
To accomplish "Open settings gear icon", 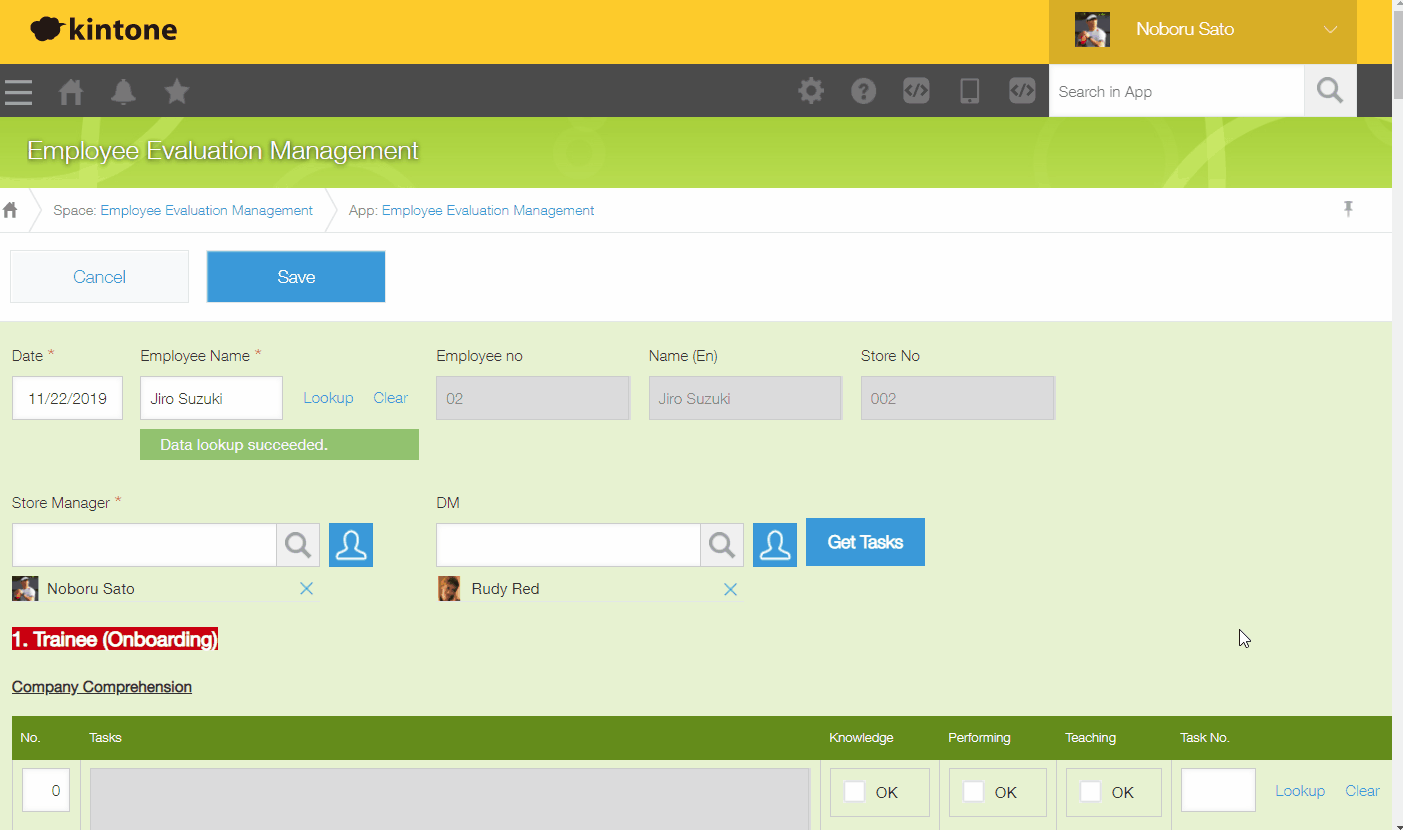I will click(x=811, y=91).
